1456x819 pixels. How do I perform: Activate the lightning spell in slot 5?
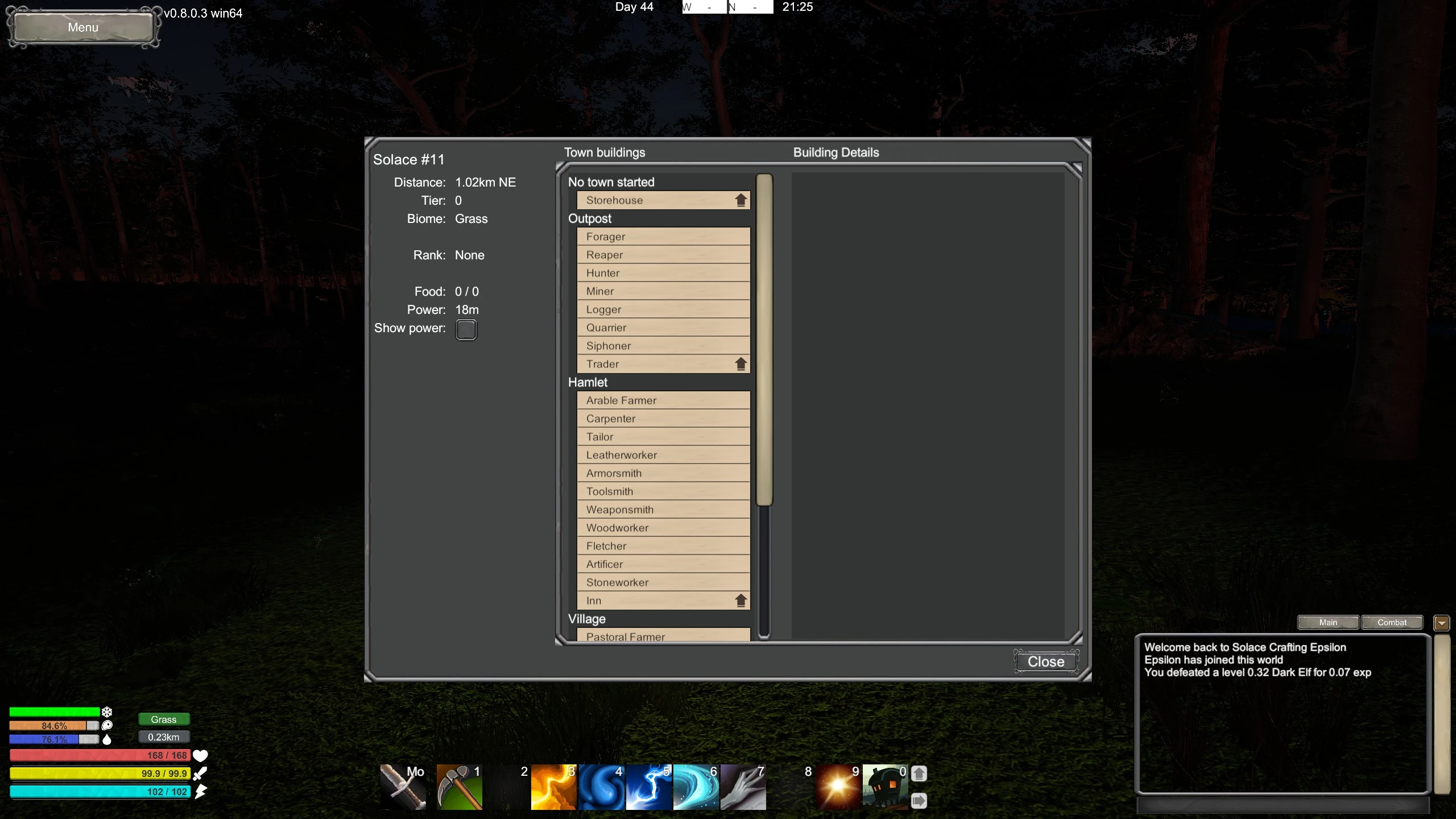pos(648,787)
